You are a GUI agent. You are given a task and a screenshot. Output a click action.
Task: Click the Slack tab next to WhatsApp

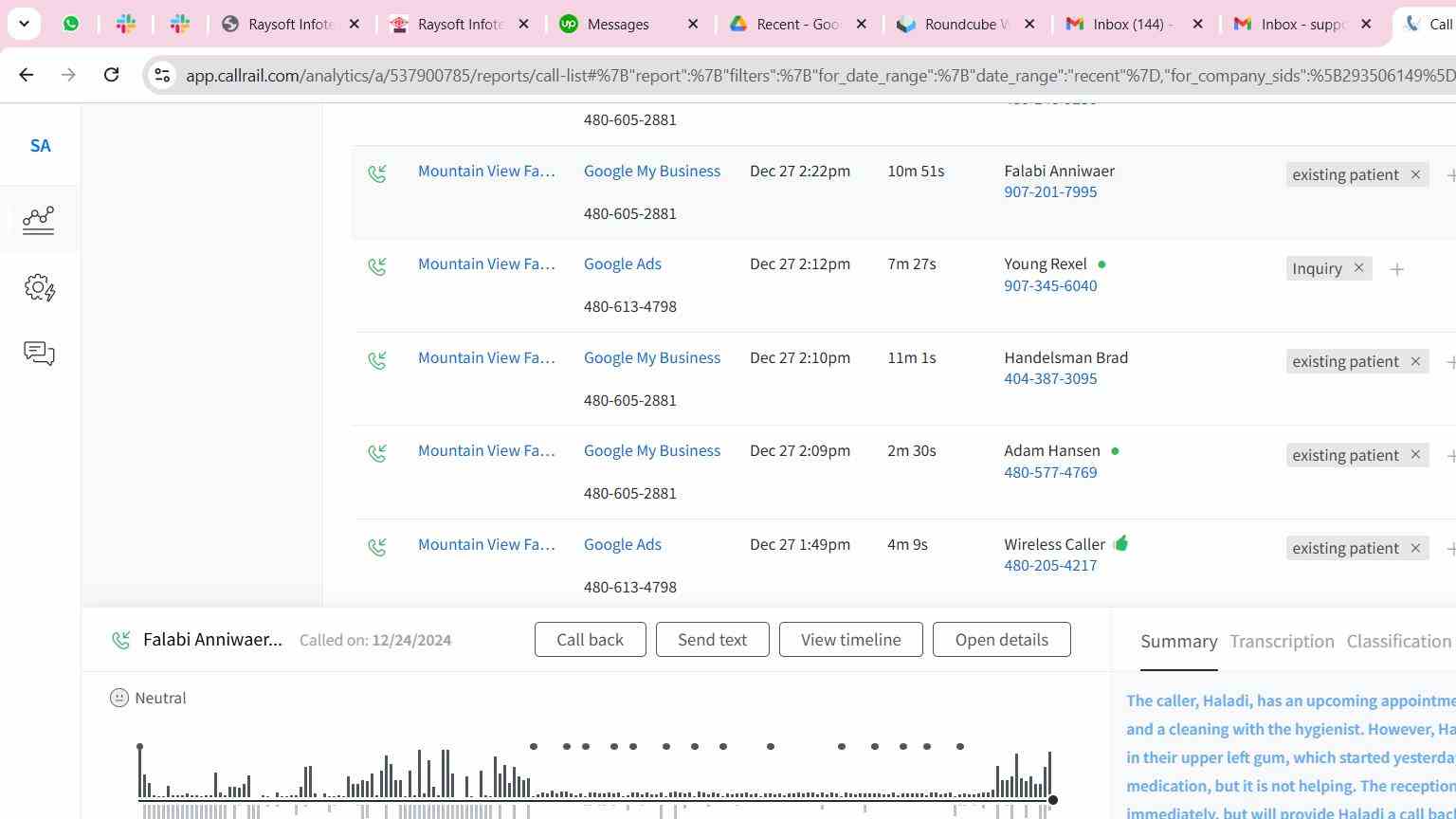coord(125,24)
